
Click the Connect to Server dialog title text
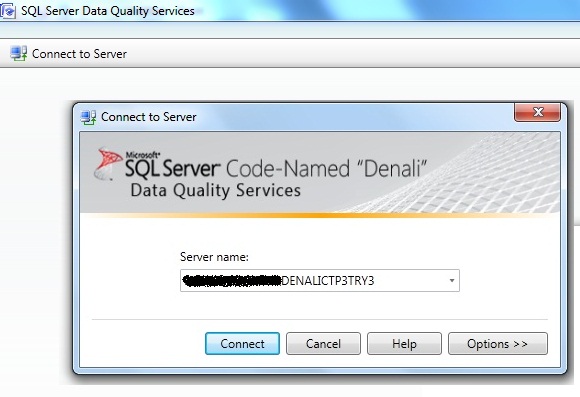click(149, 117)
